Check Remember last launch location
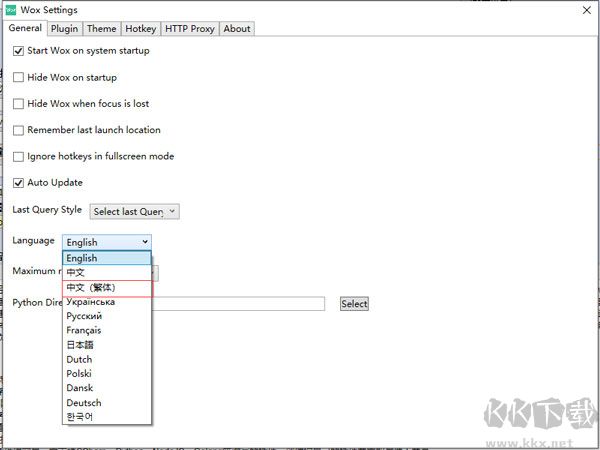Image resolution: width=600 pixels, height=450 pixels. (x=18, y=130)
